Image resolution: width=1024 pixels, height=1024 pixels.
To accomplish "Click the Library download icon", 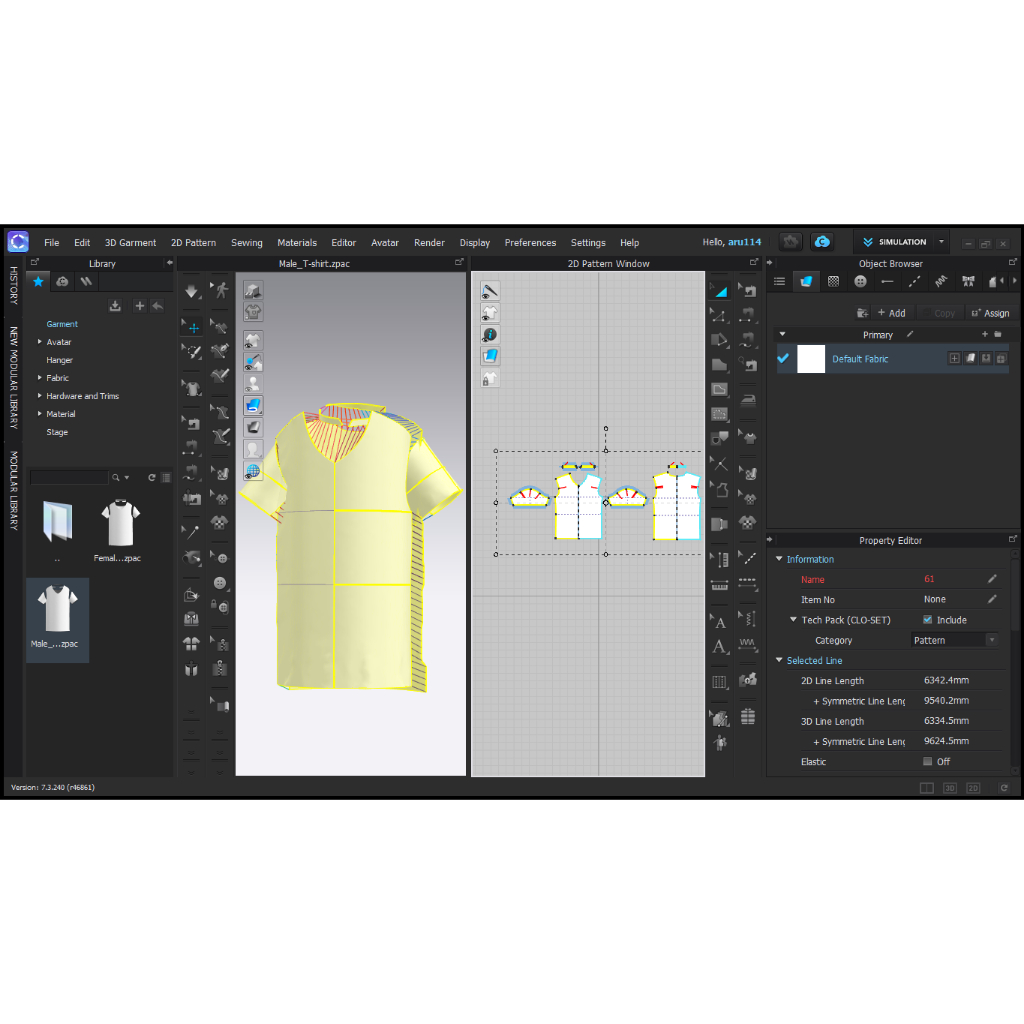I will (115, 306).
